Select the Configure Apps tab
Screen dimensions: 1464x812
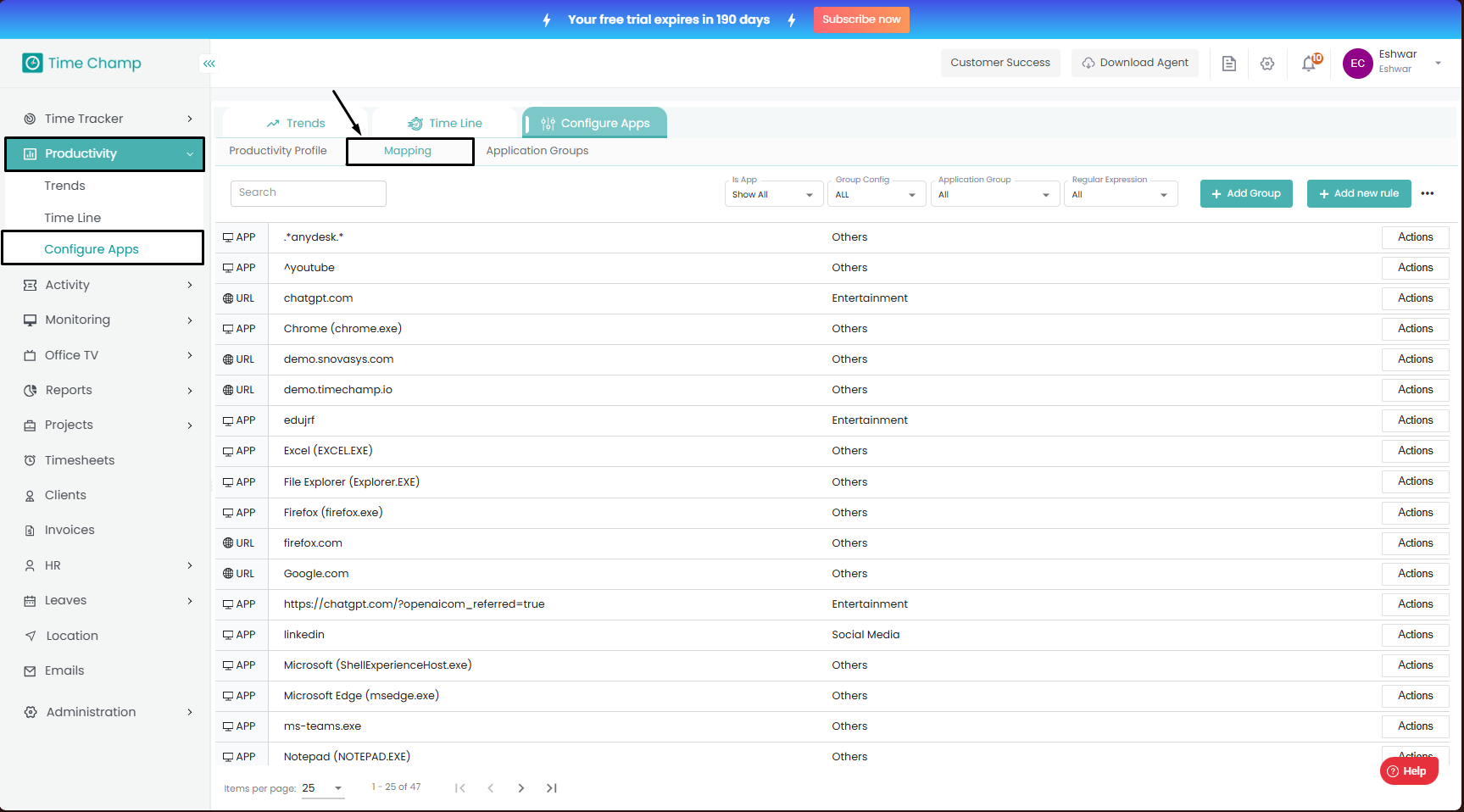[x=595, y=123]
